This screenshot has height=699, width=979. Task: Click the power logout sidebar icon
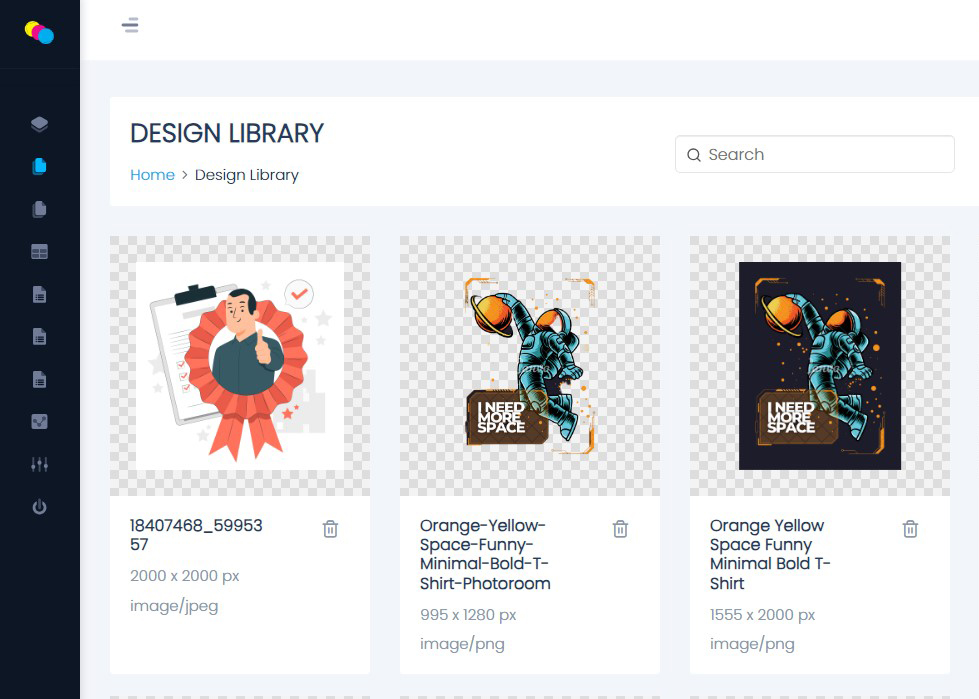39,507
